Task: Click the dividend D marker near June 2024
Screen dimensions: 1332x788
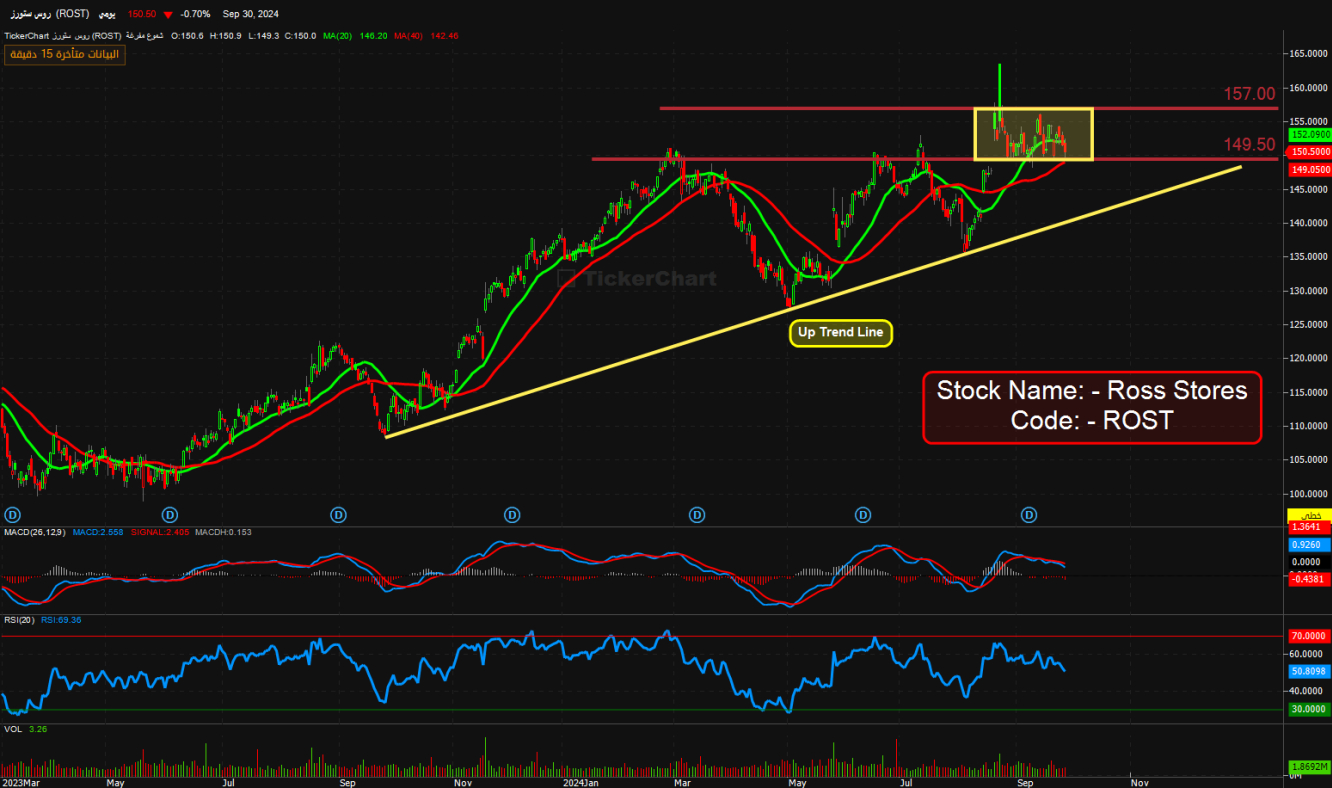Action: 863,515
